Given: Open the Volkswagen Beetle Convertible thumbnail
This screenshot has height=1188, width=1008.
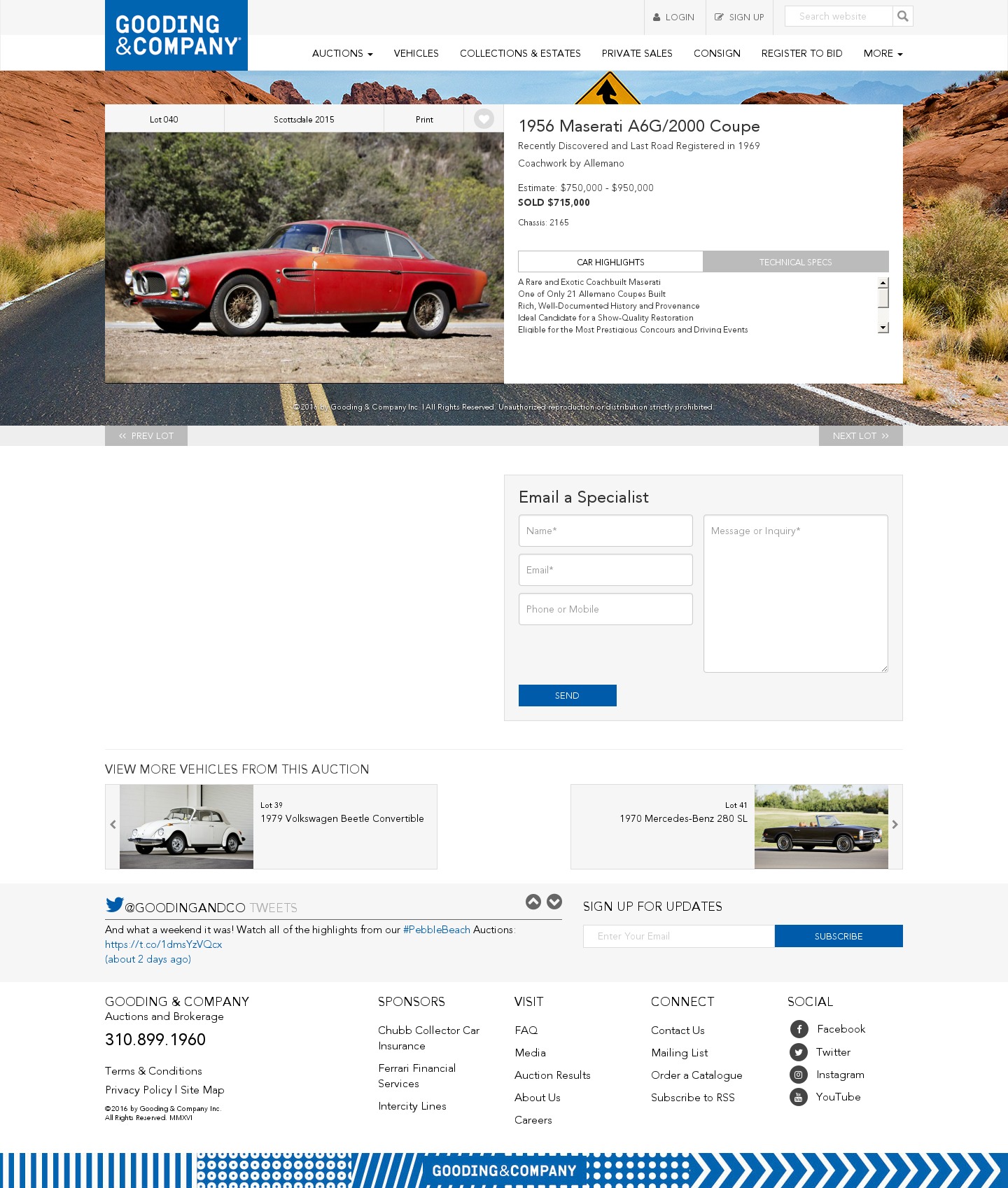Looking at the screenshot, I should point(186,827).
